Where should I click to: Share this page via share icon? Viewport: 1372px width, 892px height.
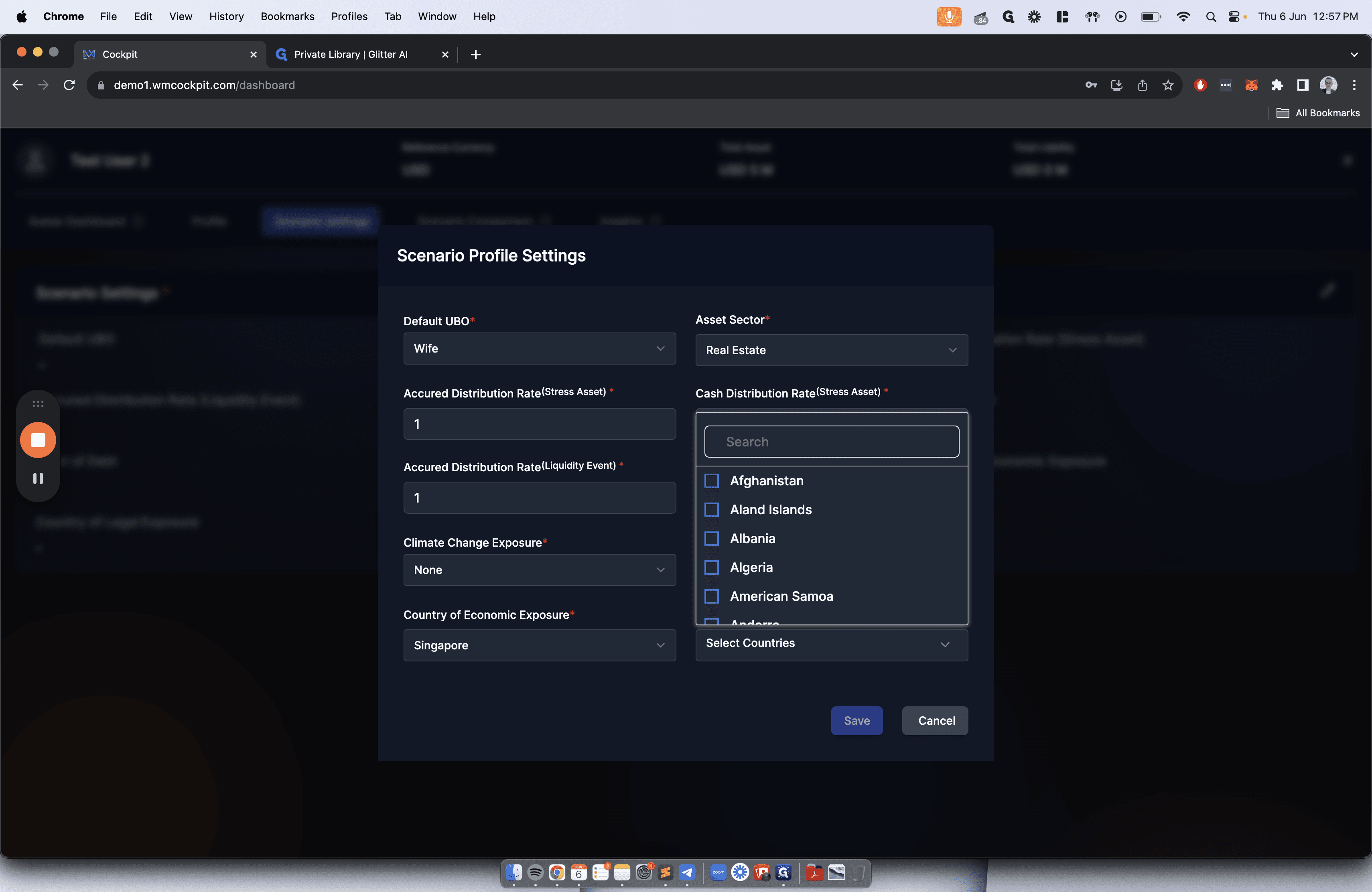(x=1142, y=85)
